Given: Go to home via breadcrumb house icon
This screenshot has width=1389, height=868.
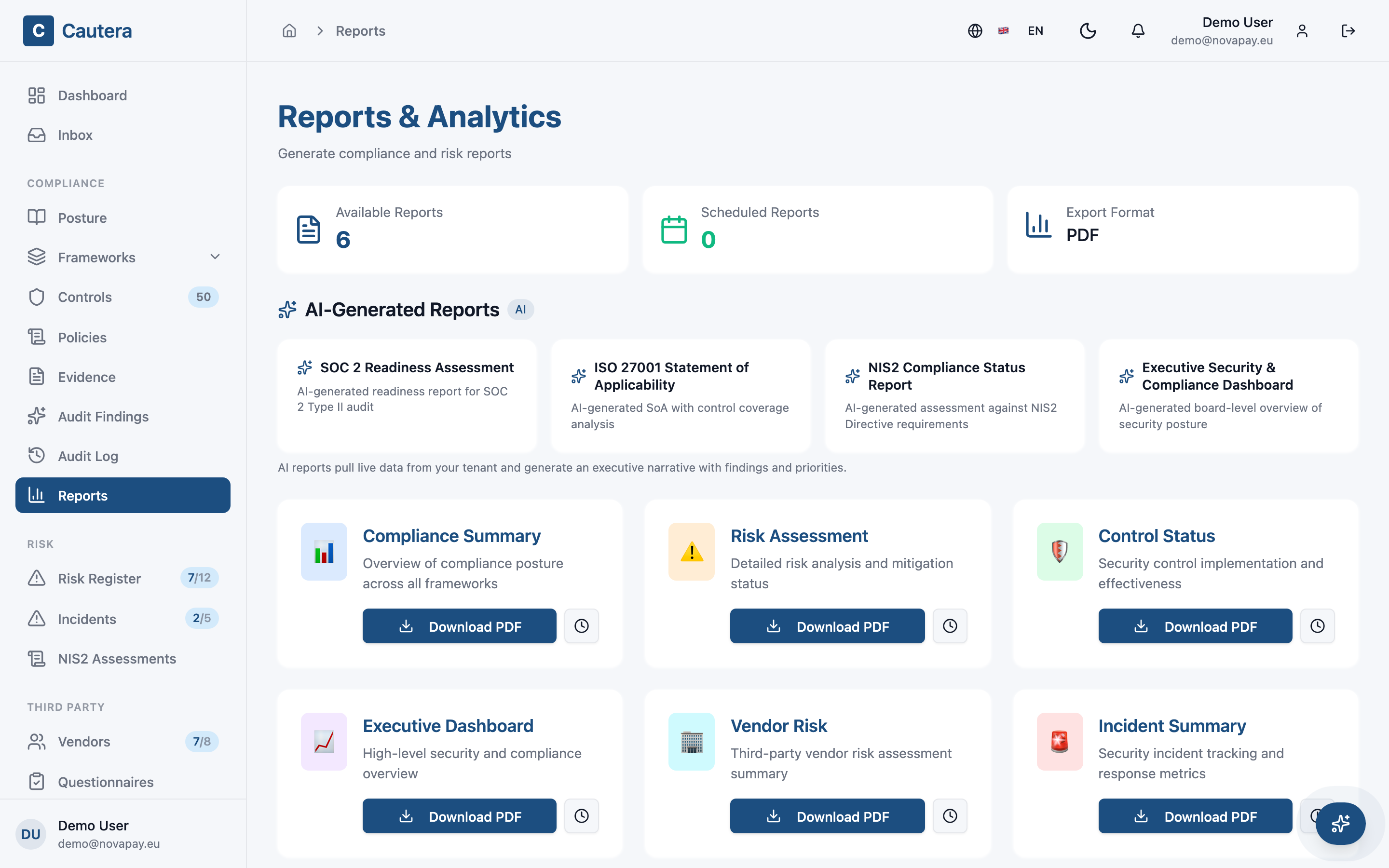Looking at the screenshot, I should (289, 30).
